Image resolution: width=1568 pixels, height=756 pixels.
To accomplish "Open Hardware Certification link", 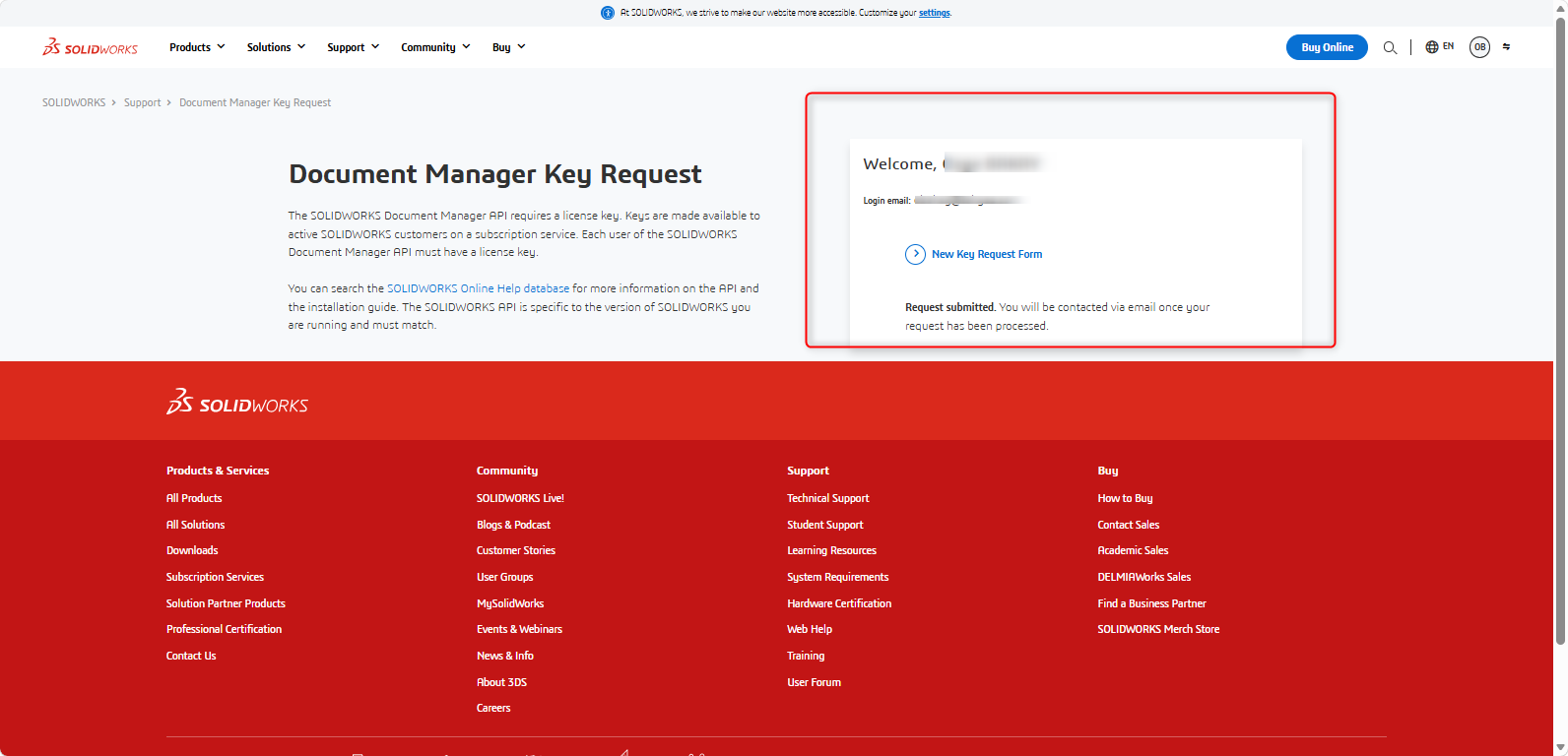I will tap(839, 603).
